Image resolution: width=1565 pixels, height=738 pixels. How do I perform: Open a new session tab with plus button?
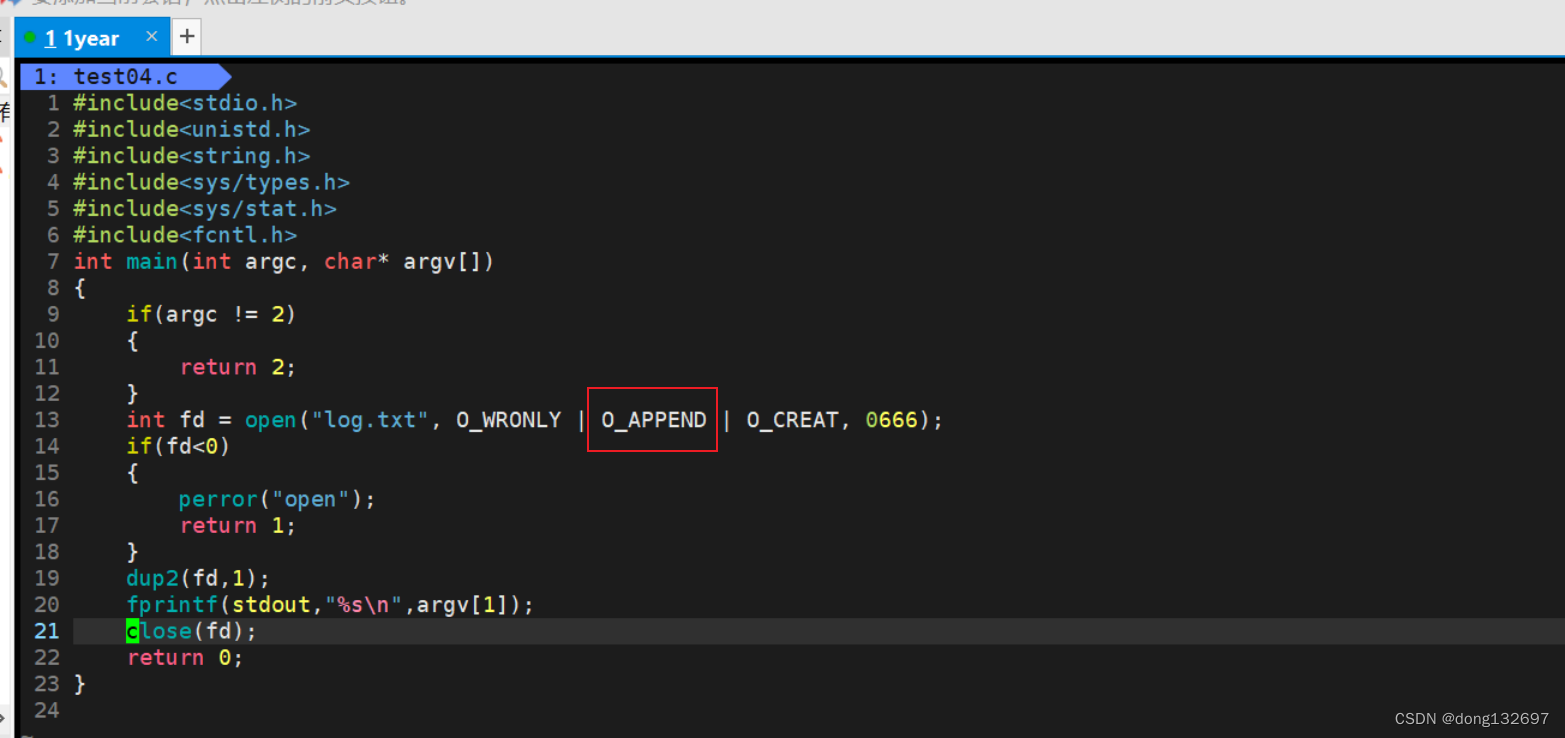187,38
